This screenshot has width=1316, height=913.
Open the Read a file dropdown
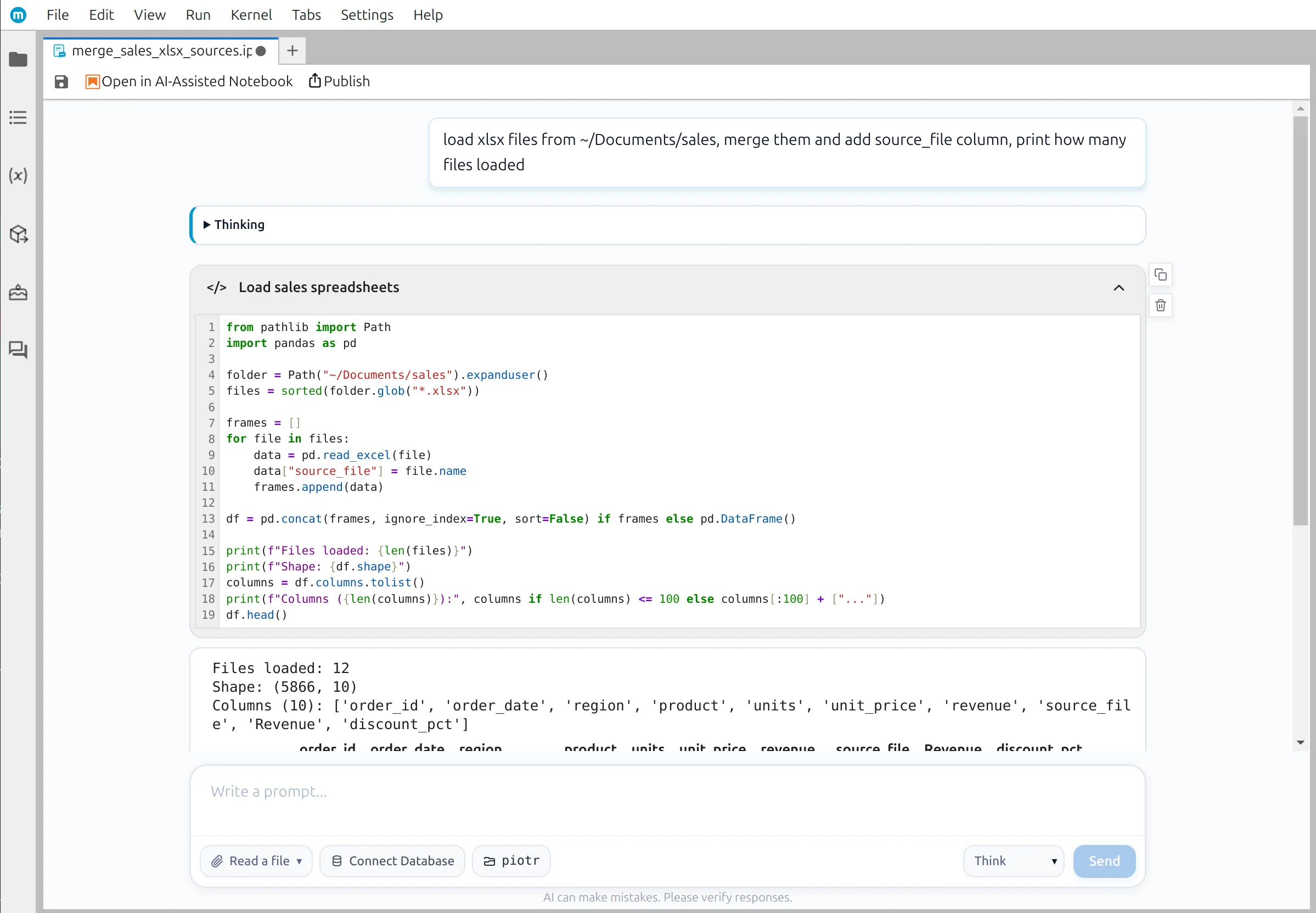tap(256, 861)
